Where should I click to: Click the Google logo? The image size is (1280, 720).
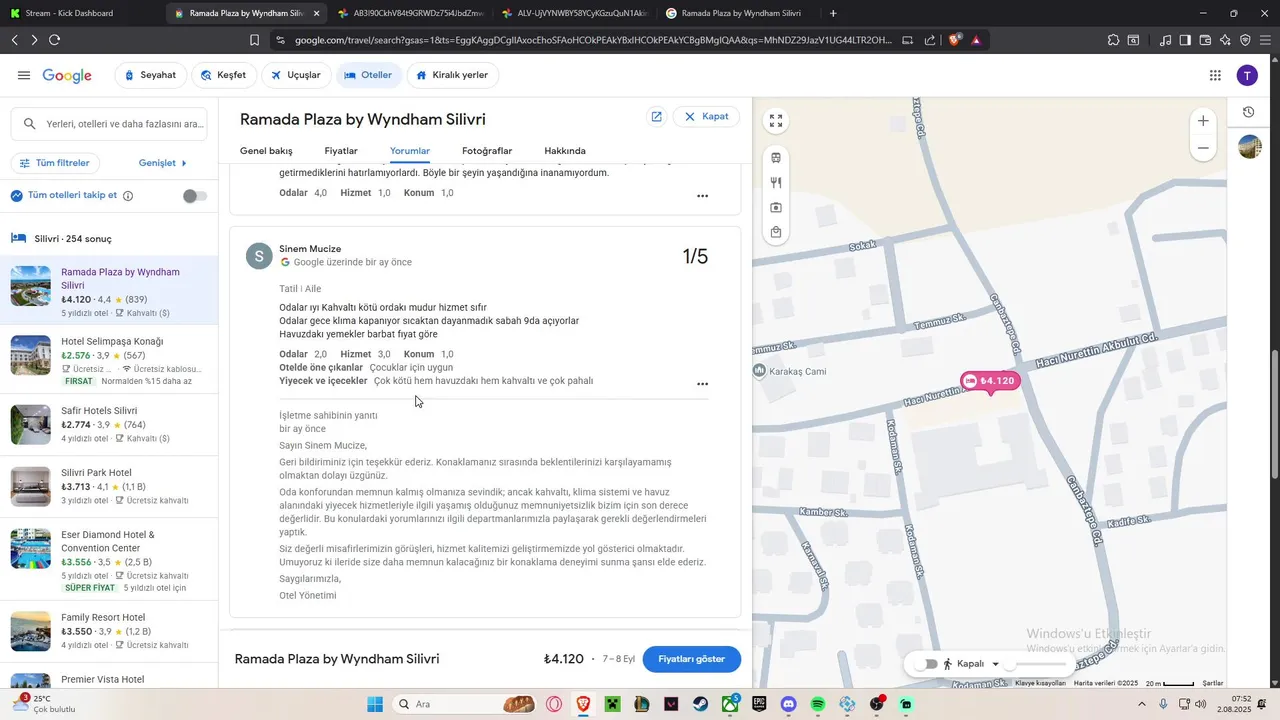click(67, 76)
